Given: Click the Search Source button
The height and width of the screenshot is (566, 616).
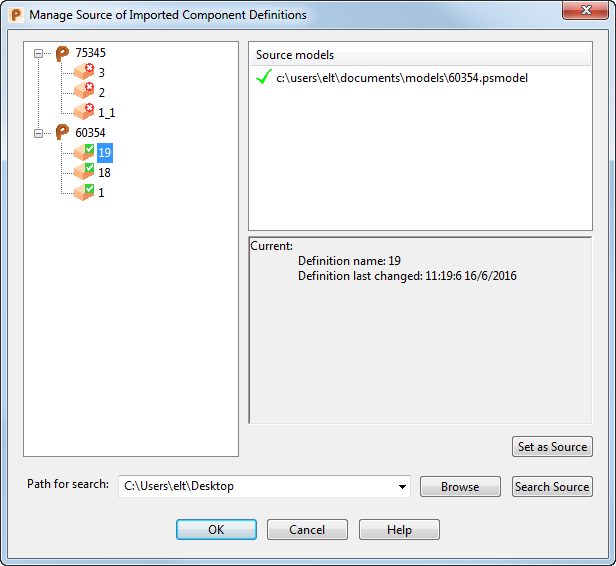Looking at the screenshot, I should pyautogui.click(x=552, y=487).
